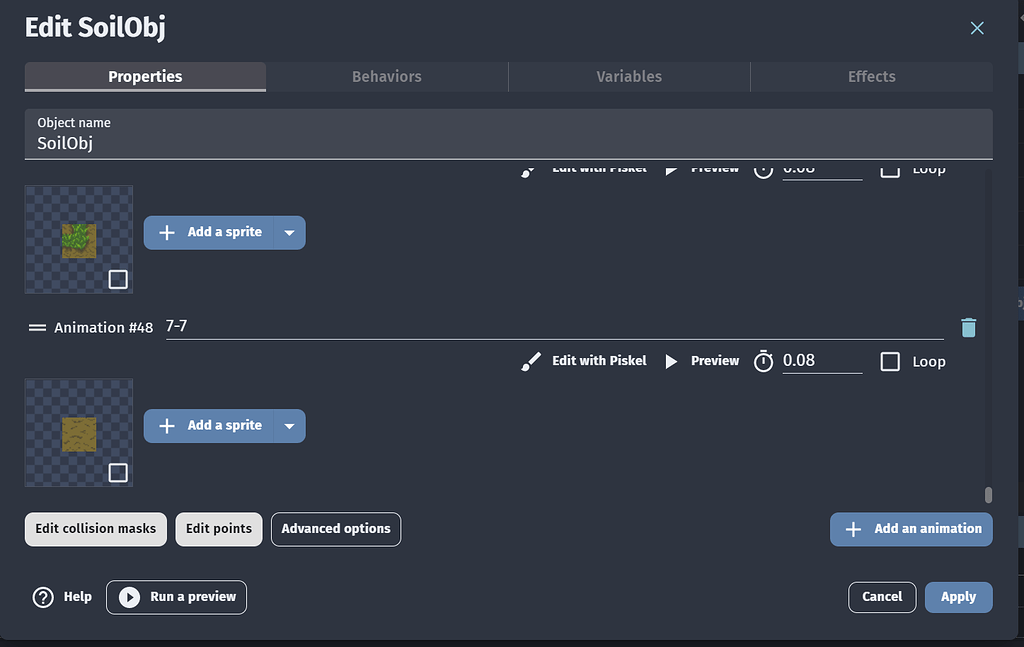Play the Preview of Animation #48

pyautogui.click(x=705, y=361)
